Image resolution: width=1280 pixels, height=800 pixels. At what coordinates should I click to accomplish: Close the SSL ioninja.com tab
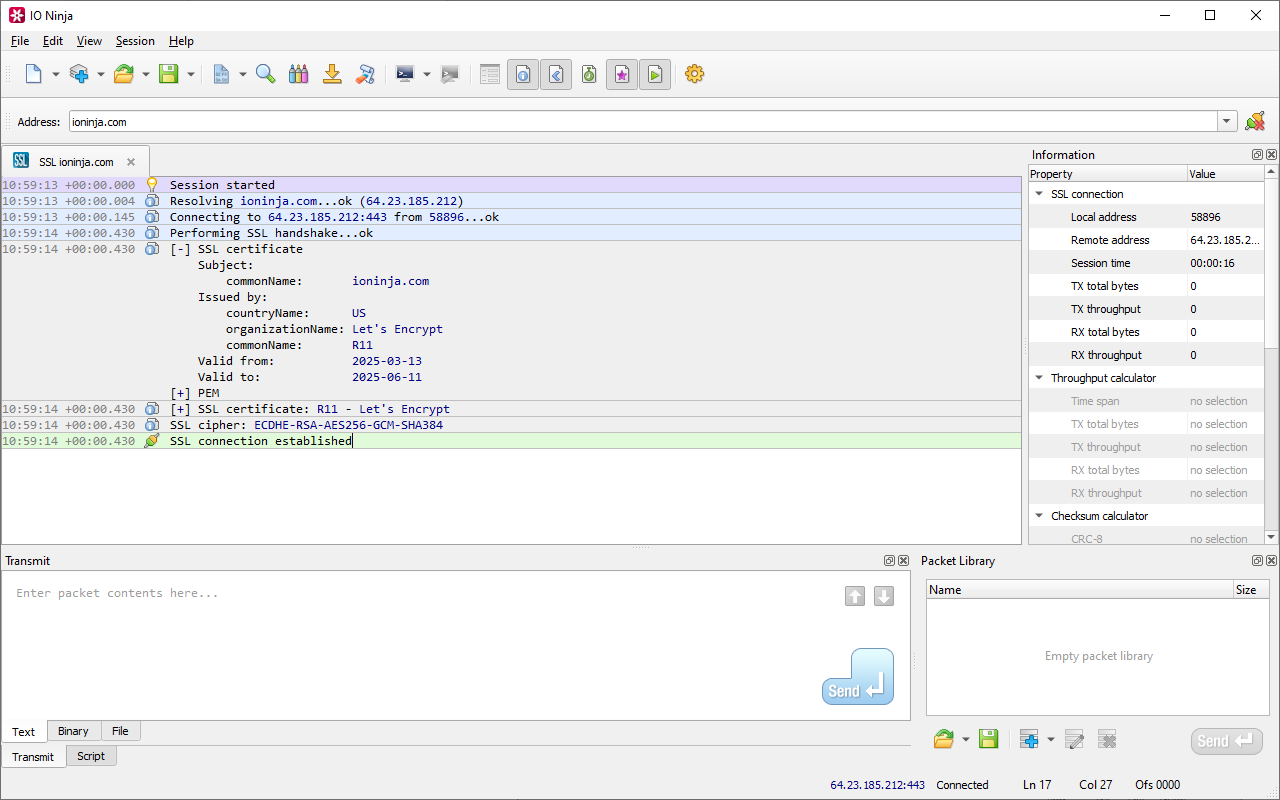click(x=130, y=162)
